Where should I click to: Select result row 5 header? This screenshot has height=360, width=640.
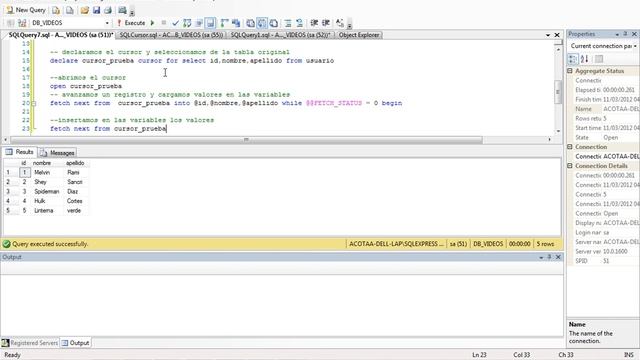11,211
